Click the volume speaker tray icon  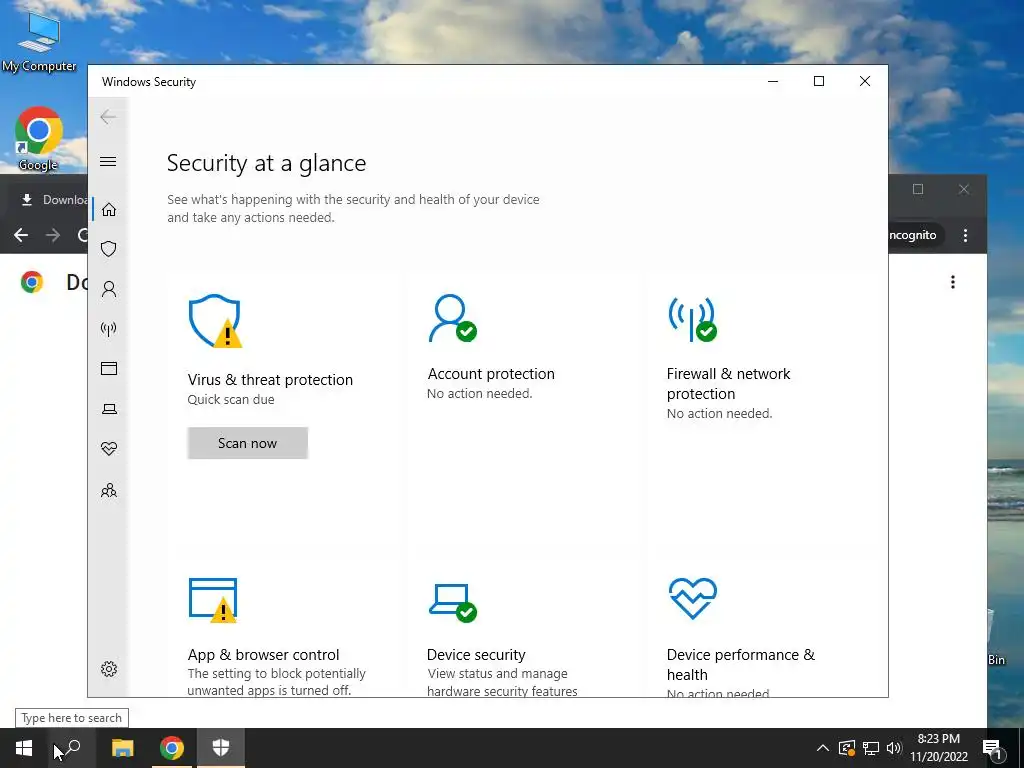894,748
